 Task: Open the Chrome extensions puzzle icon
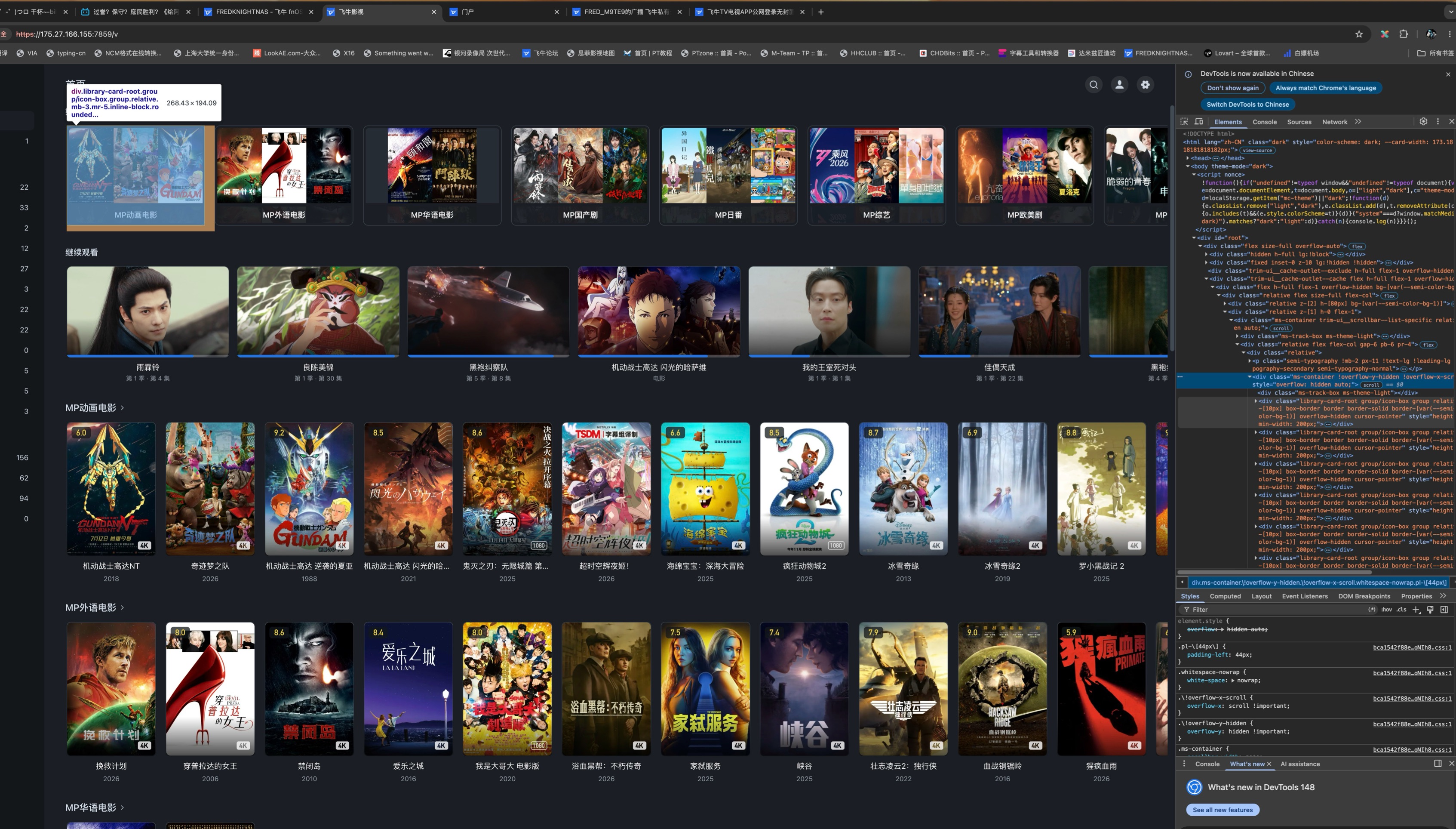tap(1404, 34)
